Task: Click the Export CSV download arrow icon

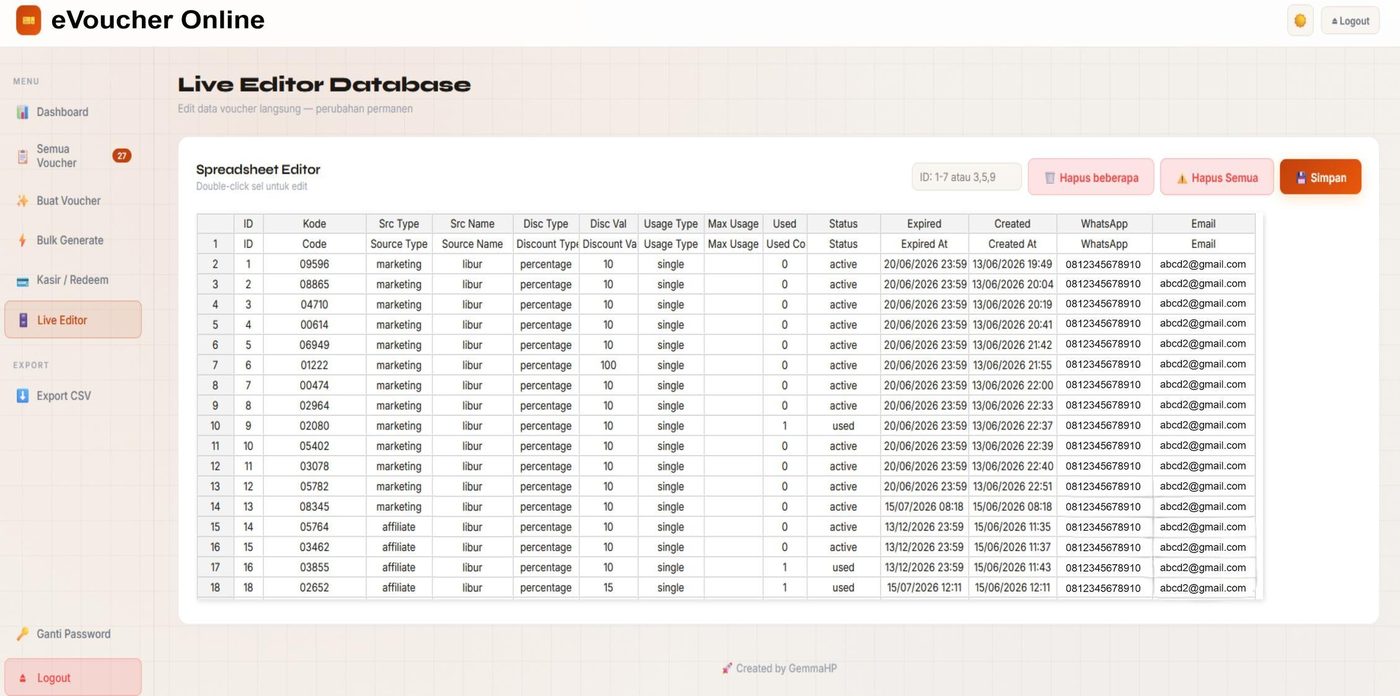Action: (23, 396)
